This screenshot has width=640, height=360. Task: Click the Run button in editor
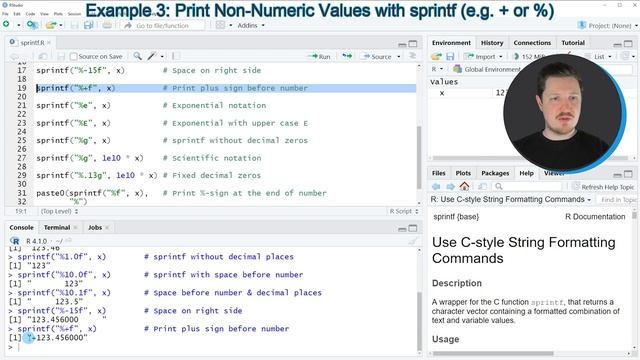320,56
